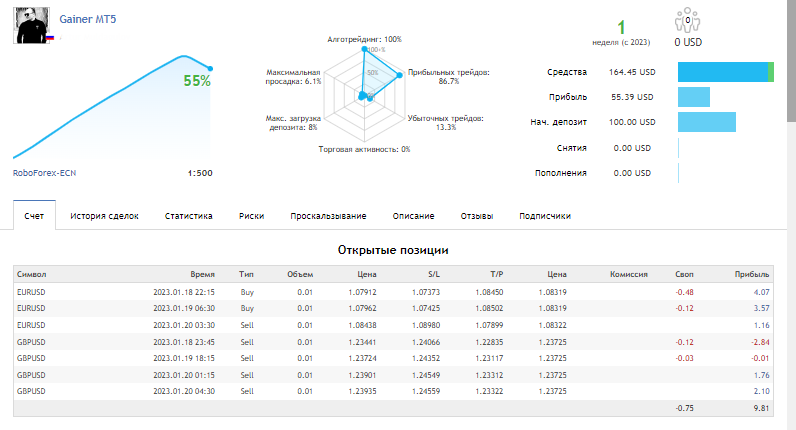This screenshot has height=430, width=796.
Task: Click the 100.00 USD deposit value
Action: coord(632,122)
